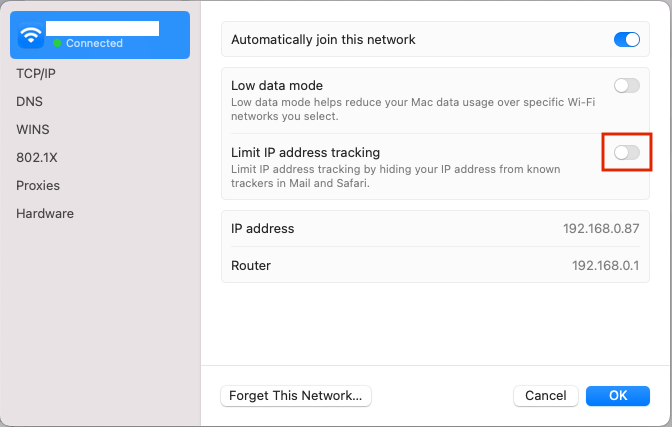Switch to the DNS tab
The image size is (672, 427).
pyautogui.click(x=29, y=101)
